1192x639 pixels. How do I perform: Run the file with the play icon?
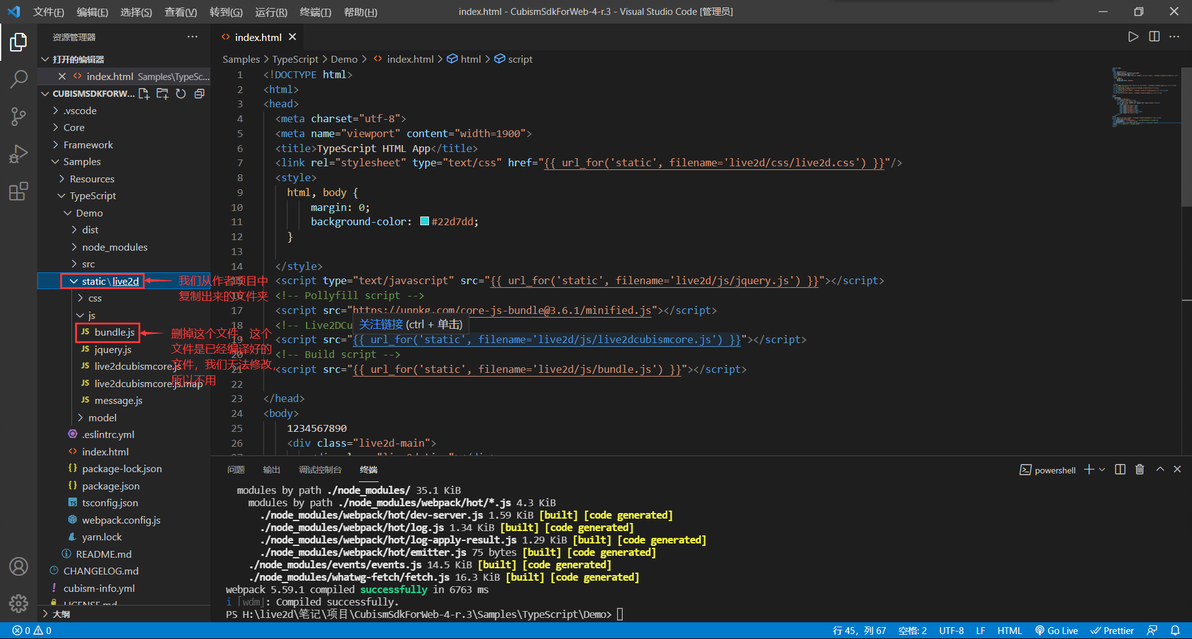click(x=1133, y=36)
